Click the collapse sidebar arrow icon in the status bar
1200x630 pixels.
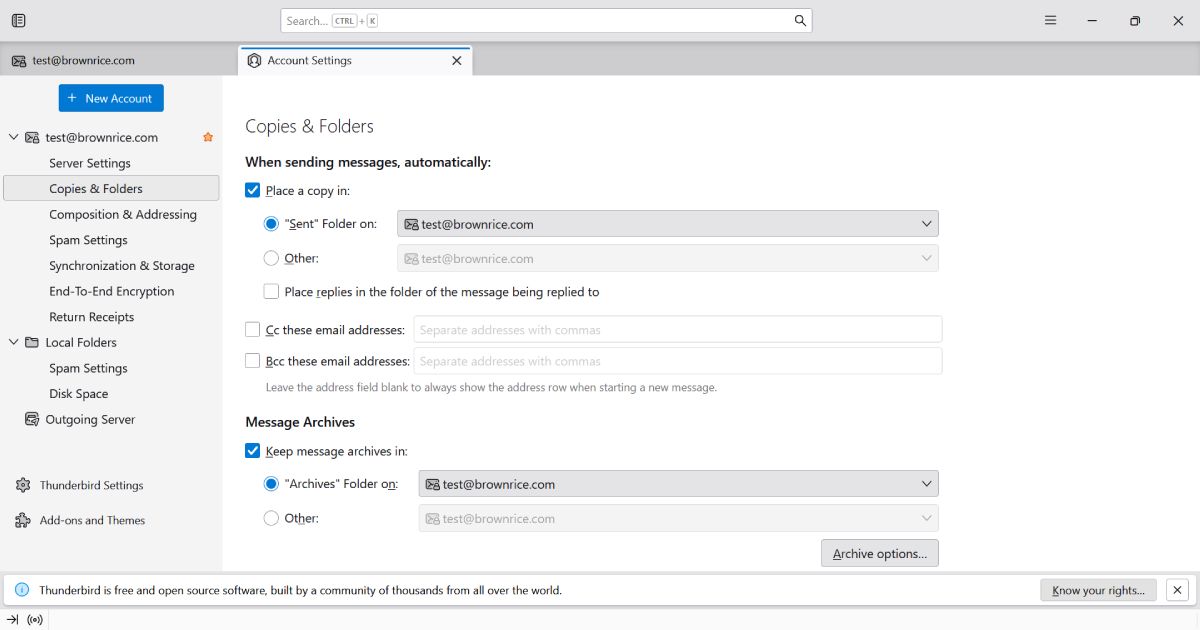[12, 620]
